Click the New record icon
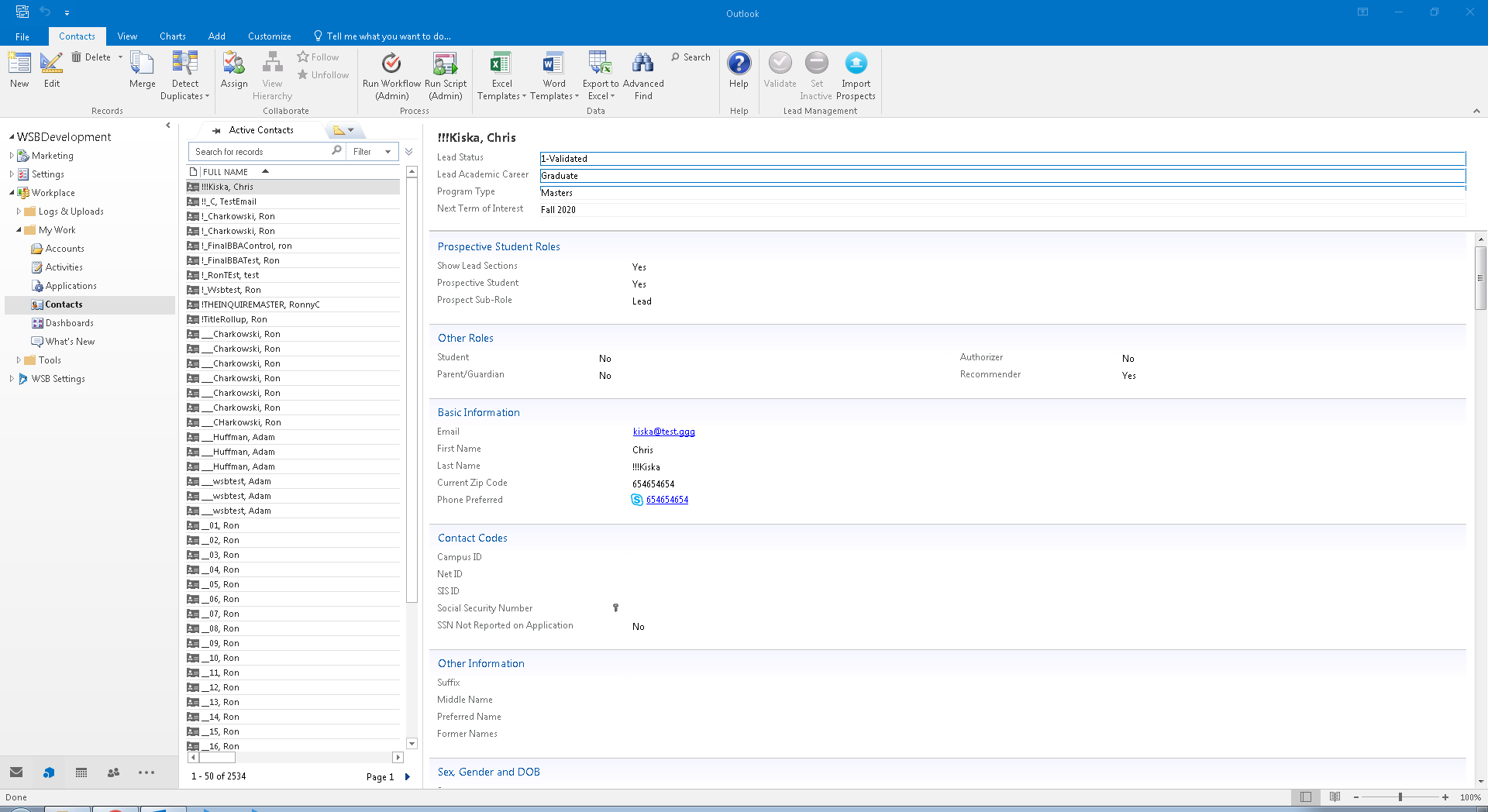Screen dimensions: 1488x812 [x=19, y=65]
